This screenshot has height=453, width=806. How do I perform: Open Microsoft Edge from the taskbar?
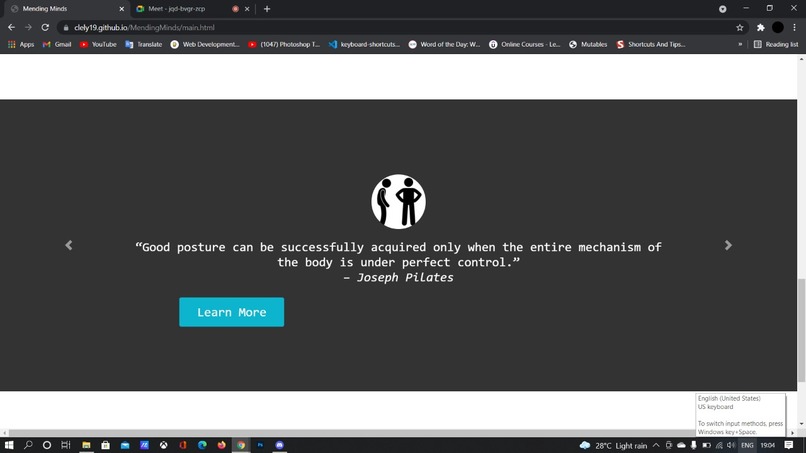click(202, 445)
